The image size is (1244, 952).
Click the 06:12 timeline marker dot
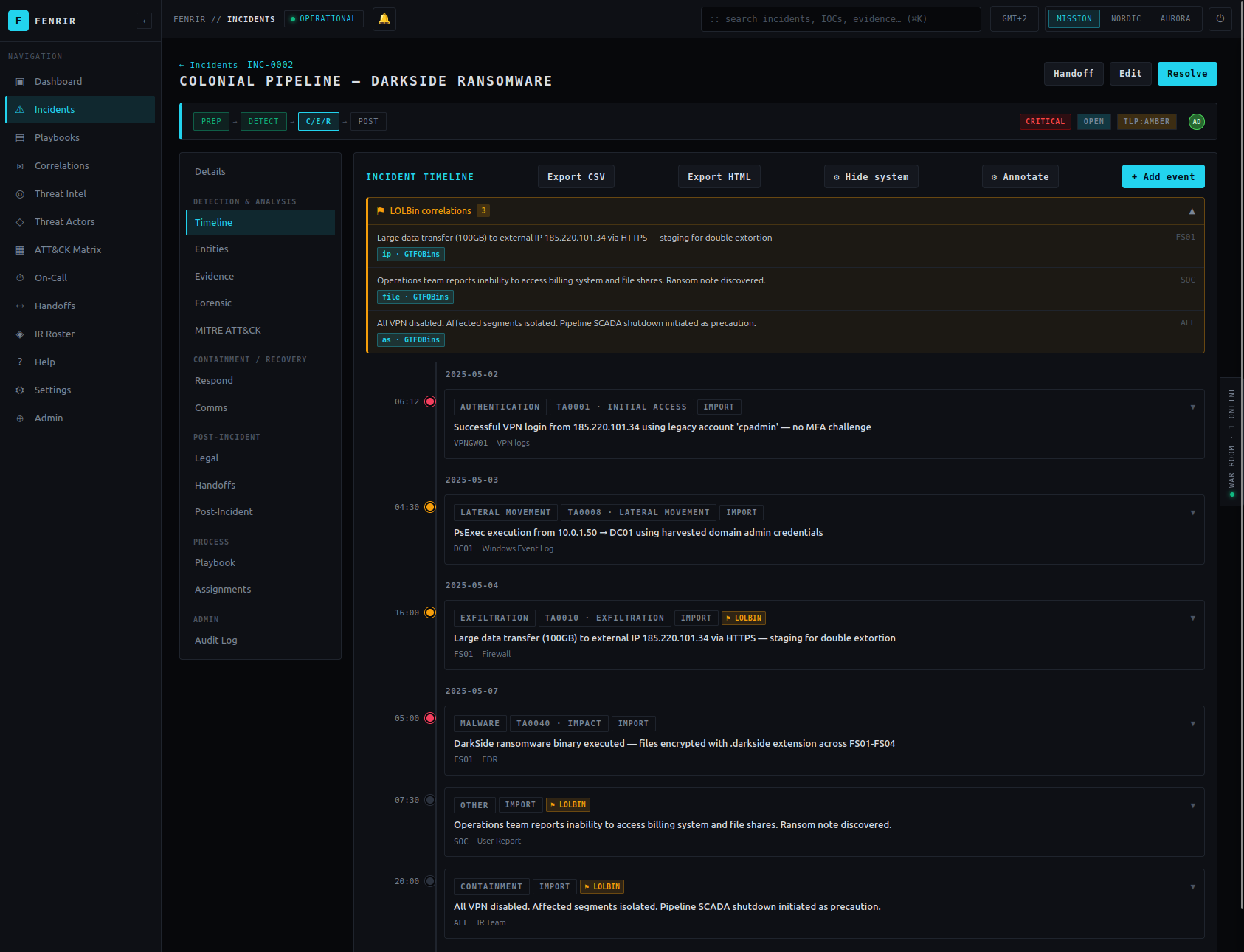tap(430, 401)
